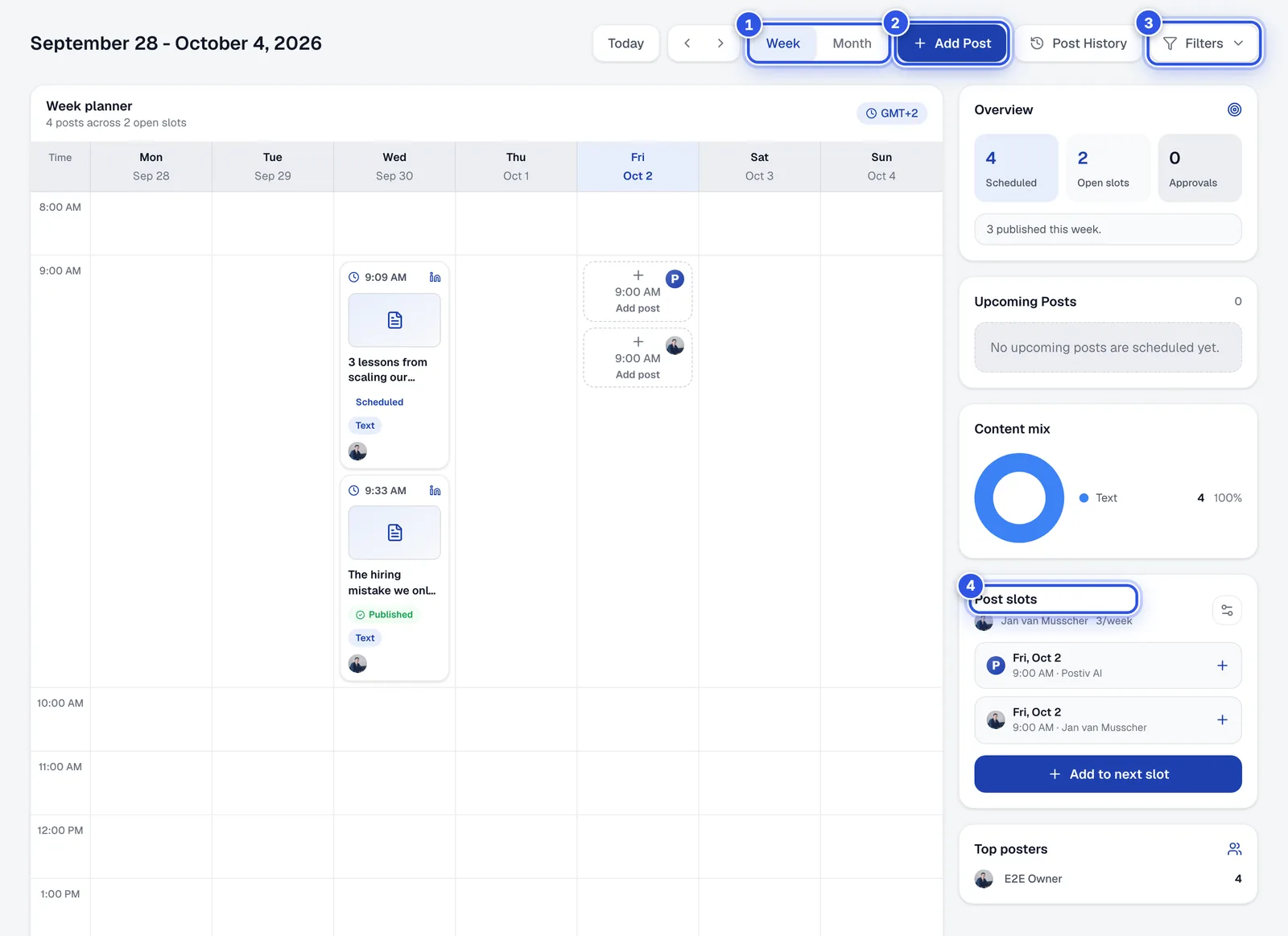
Task: Select the Approvals overview card
Action: coord(1199,168)
